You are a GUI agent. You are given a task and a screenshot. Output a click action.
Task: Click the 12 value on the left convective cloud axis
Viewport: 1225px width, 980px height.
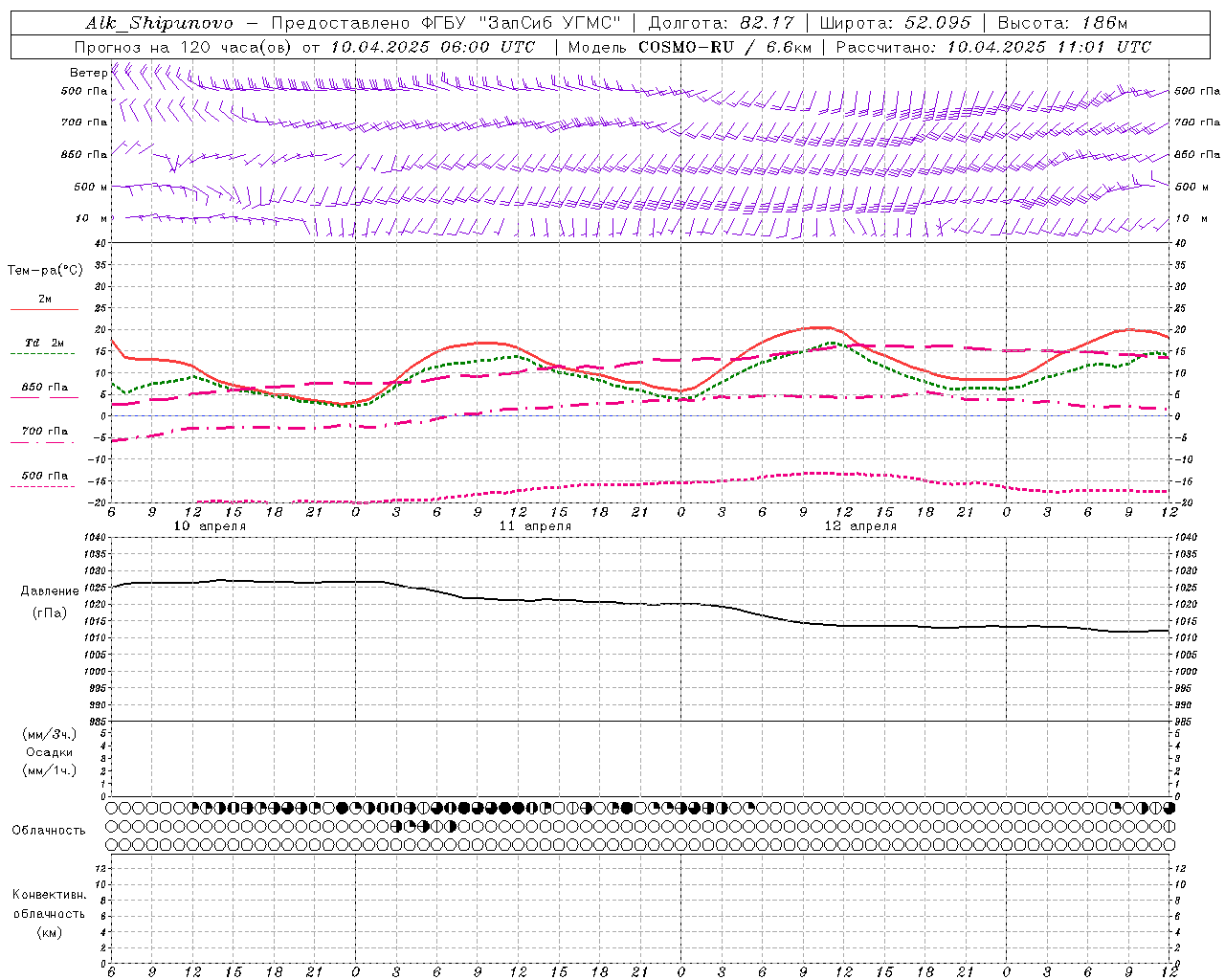click(100, 868)
